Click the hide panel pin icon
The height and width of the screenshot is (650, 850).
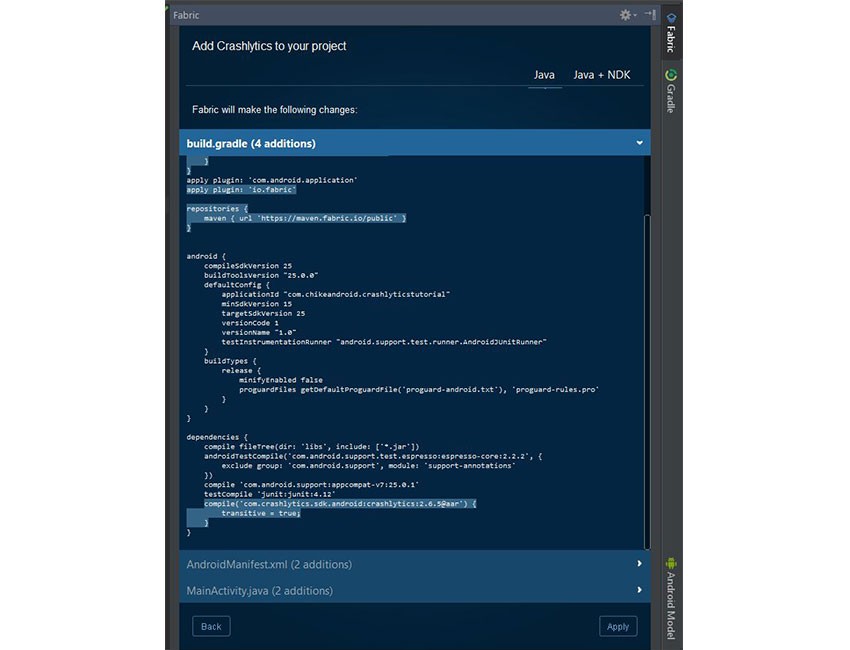(650, 15)
